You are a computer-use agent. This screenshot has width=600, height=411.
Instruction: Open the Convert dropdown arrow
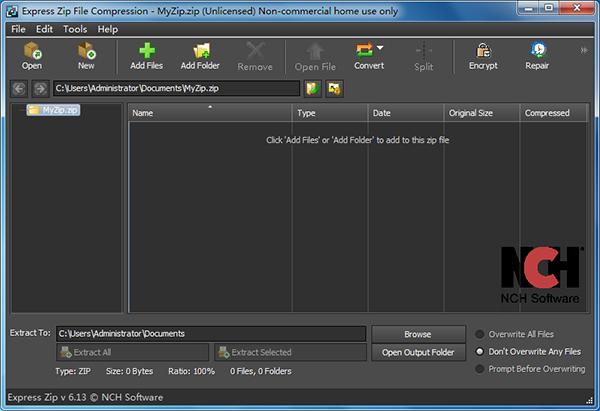pos(380,48)
